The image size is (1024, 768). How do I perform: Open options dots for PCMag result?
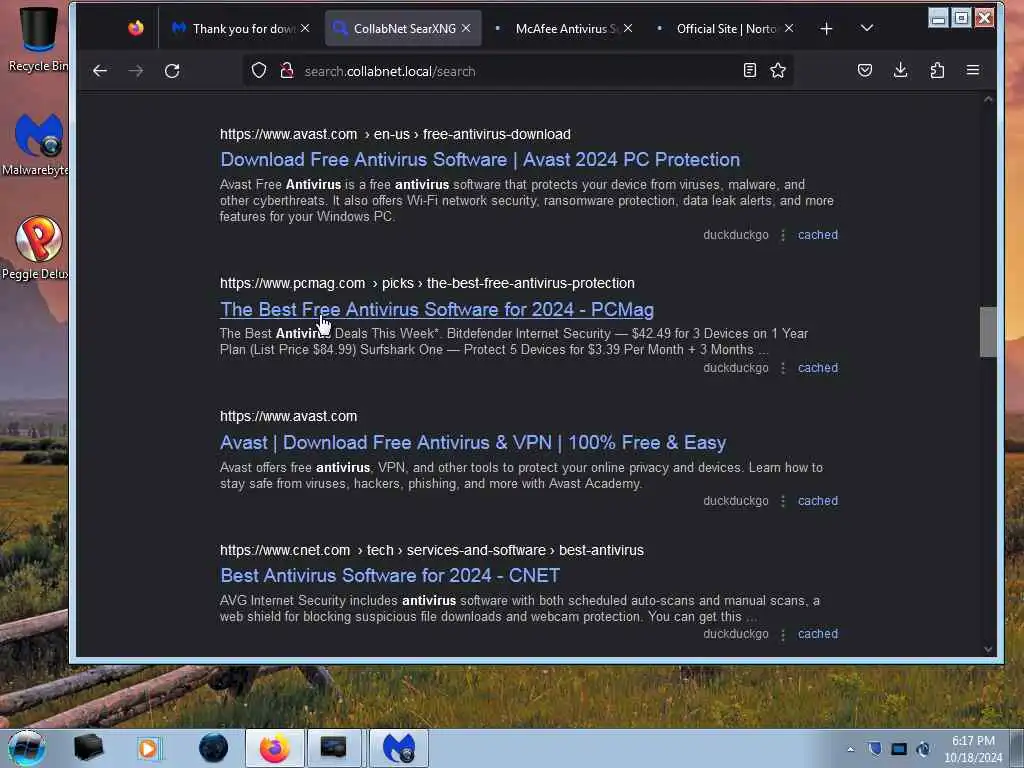coord(783,368)
